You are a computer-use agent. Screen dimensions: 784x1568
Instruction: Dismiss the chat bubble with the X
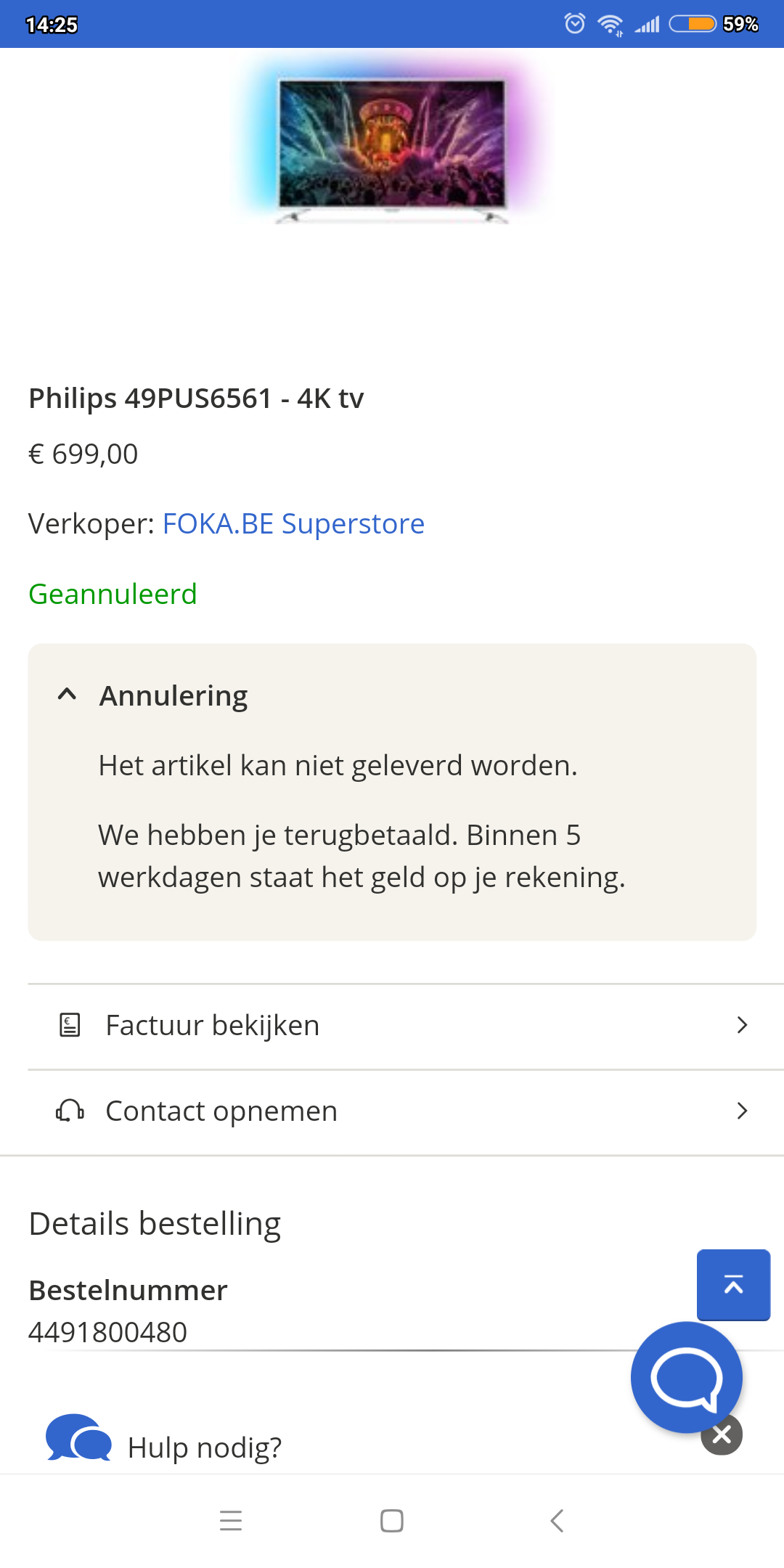722,1434
